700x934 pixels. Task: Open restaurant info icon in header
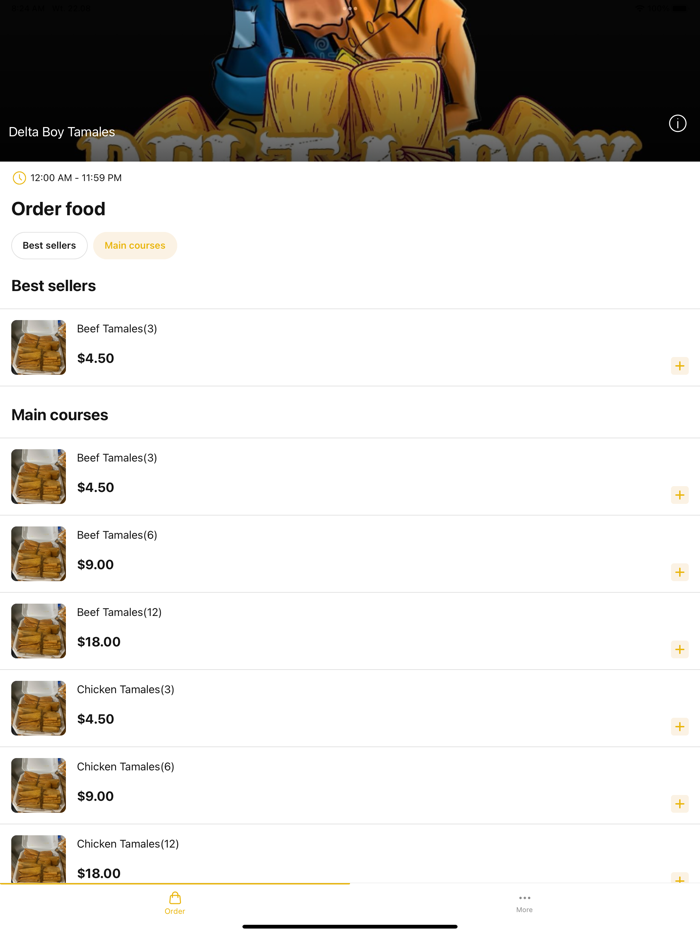(x=677, y=123)
